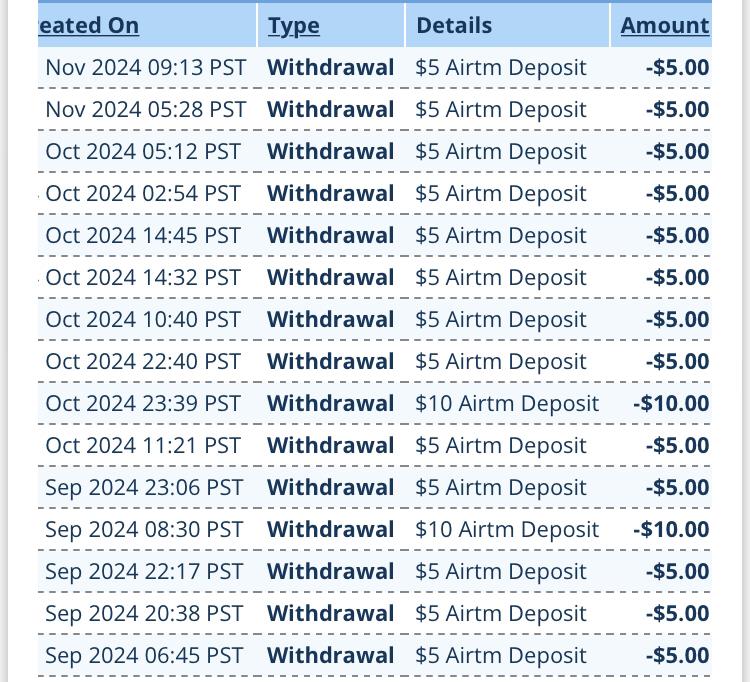Click the Details column header
This screenshot has height=682, width=750.
pyautogui.click(x=454, y=25)
